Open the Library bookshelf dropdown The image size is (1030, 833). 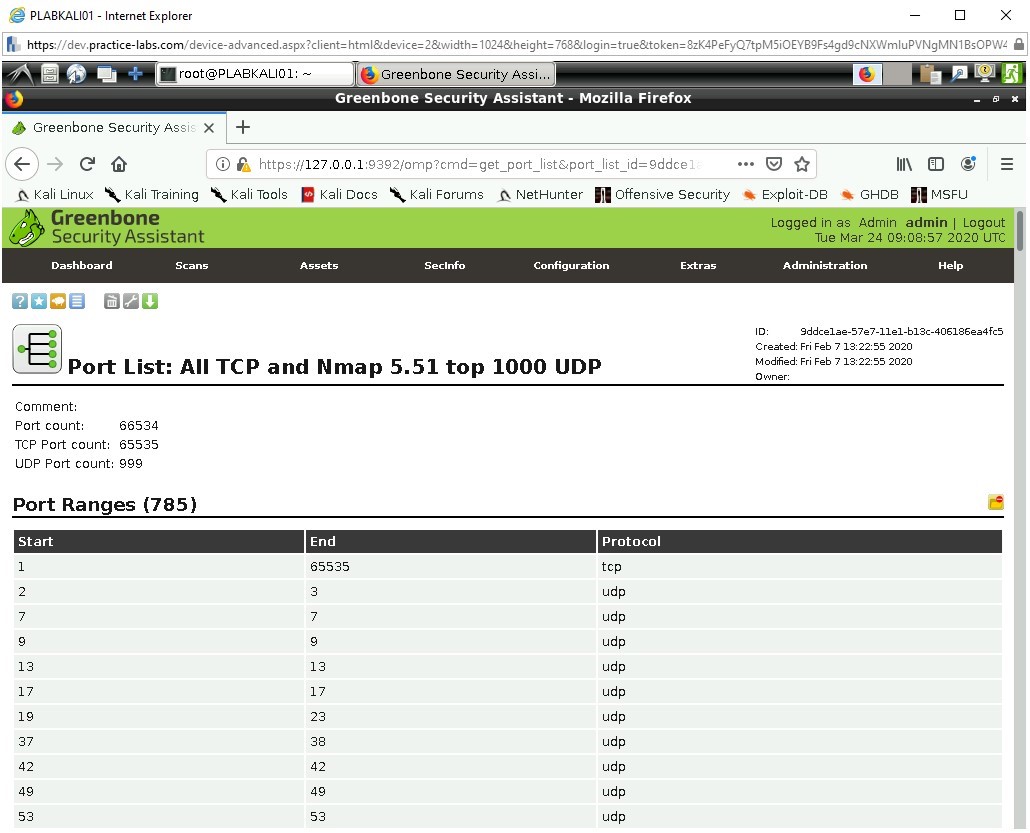pyautogui.click(x=904, y=164)
